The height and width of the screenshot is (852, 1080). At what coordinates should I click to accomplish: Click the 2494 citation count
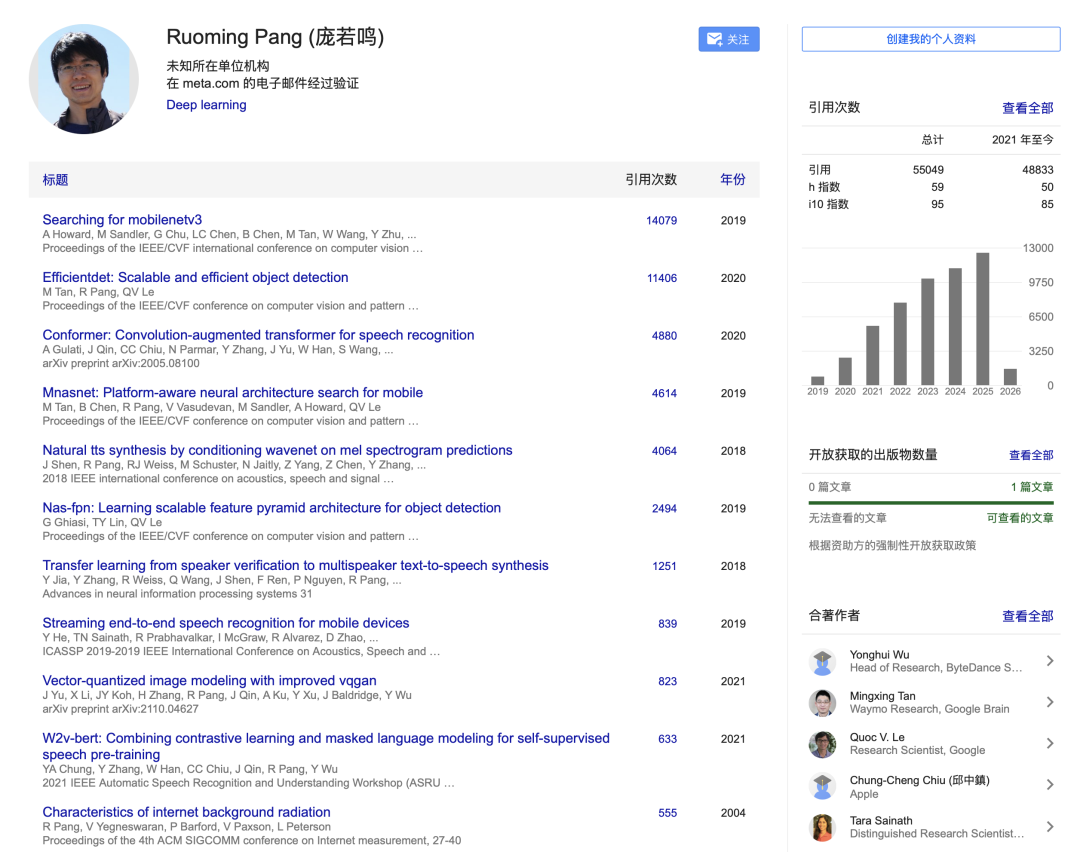pos(664,508)
